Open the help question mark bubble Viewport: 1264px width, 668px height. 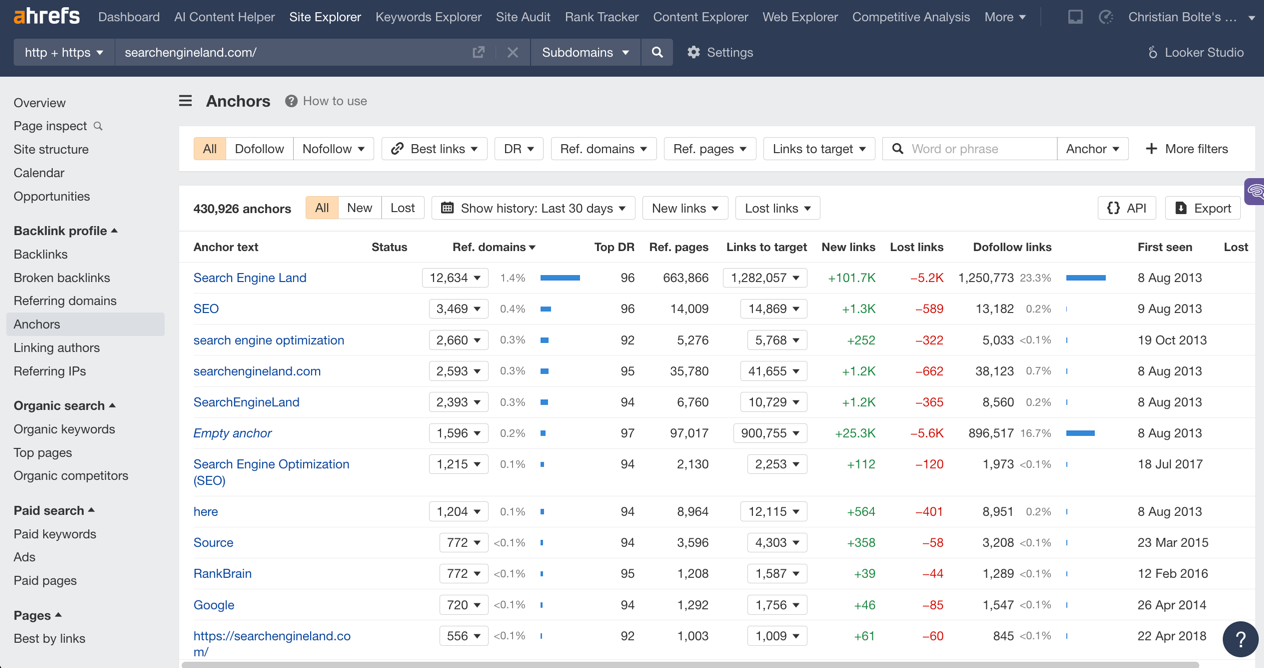pos(1240,638)
